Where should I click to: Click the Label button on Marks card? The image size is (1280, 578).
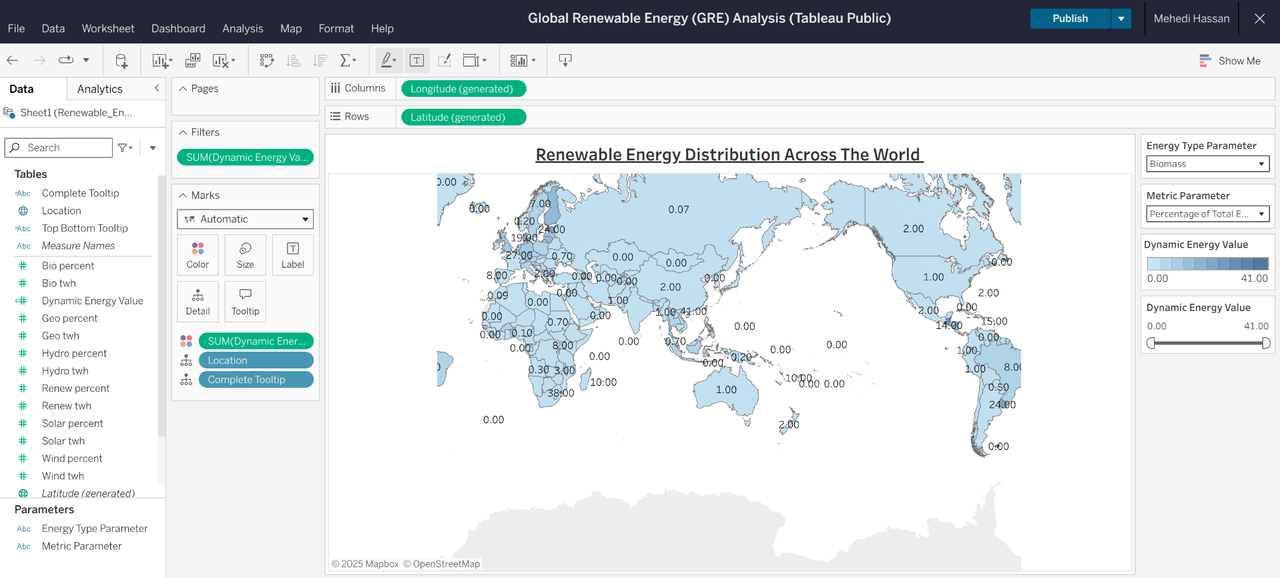click(293, 255)
